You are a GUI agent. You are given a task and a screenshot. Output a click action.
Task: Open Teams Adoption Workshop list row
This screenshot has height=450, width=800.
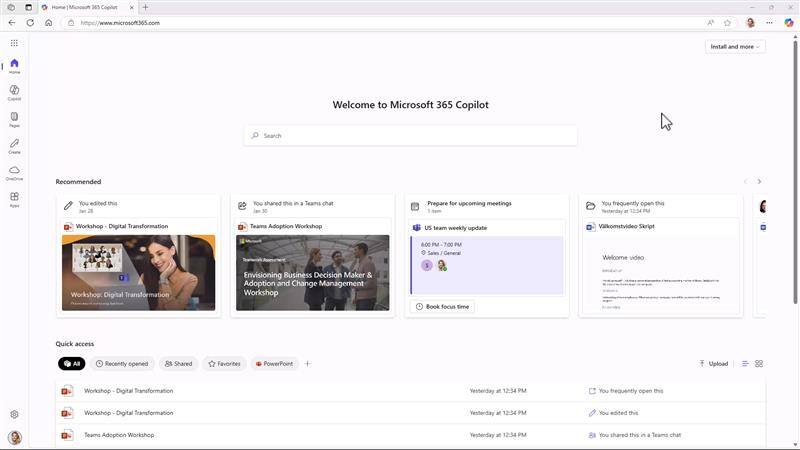(x=410, y=435)
